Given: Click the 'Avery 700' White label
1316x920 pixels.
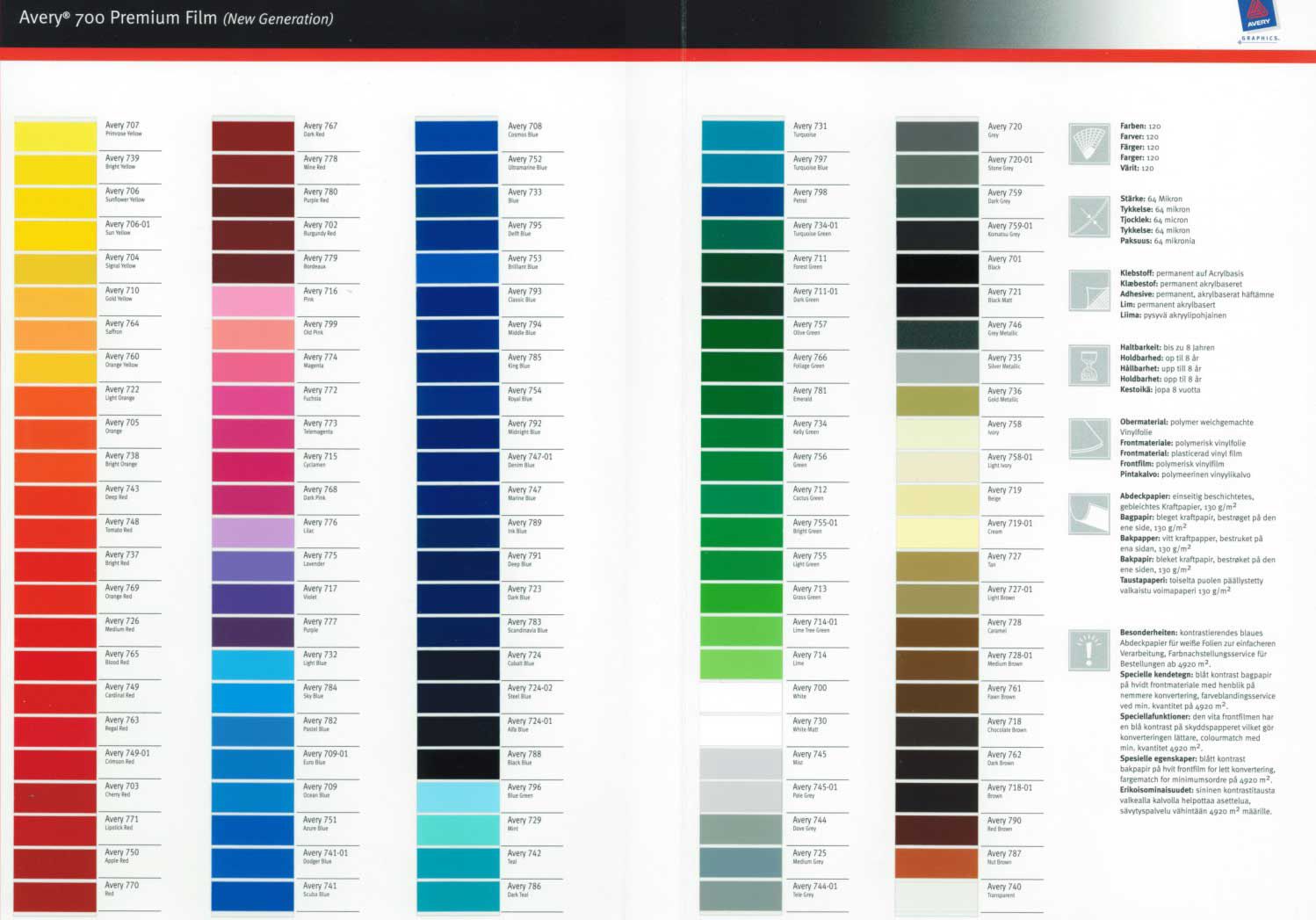Looking at the screenshot, I should (x=810, y=692).
